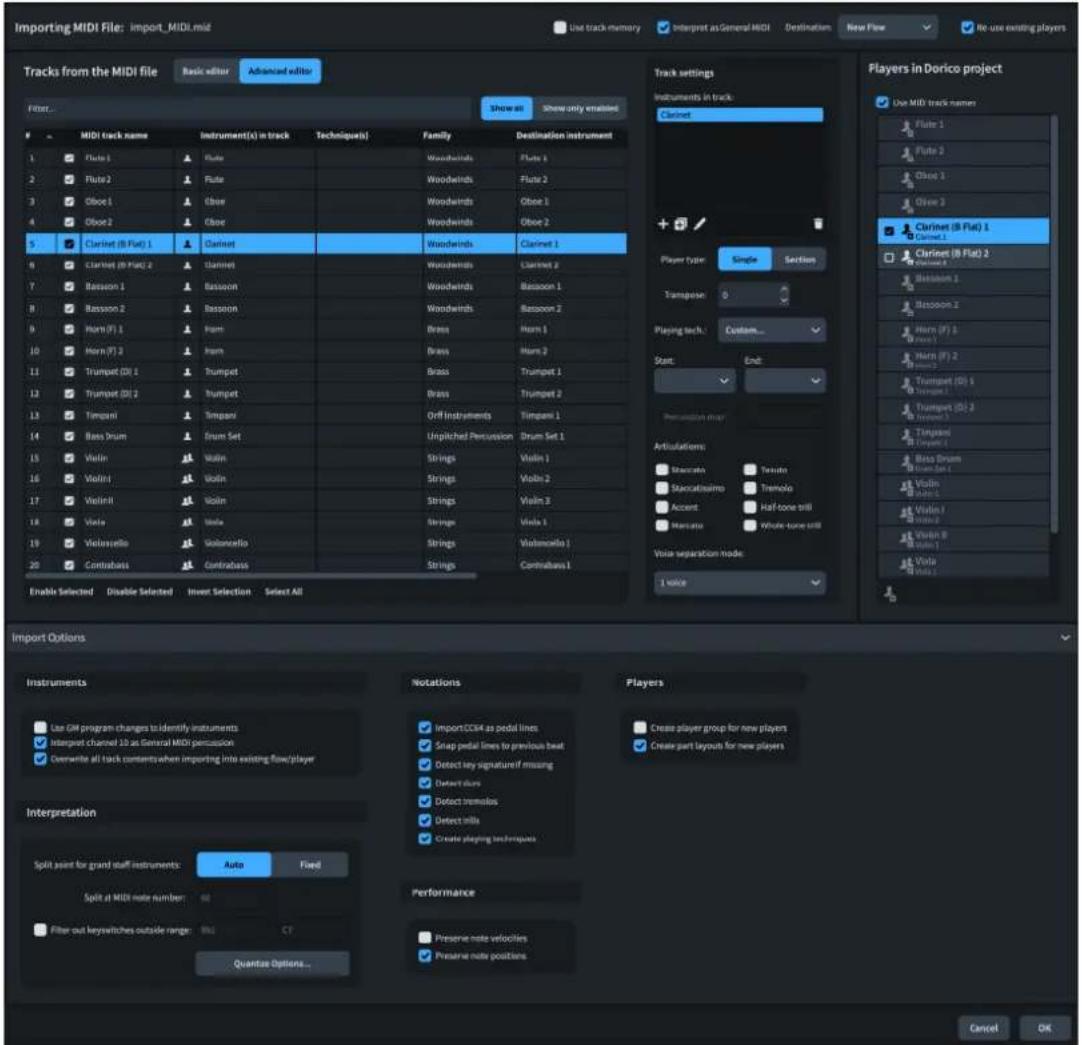Click Bassoon 1 player icon in project list
Image resolution: width=1082 pixels, height=1045 pixels.
click(x=907, y=282)
